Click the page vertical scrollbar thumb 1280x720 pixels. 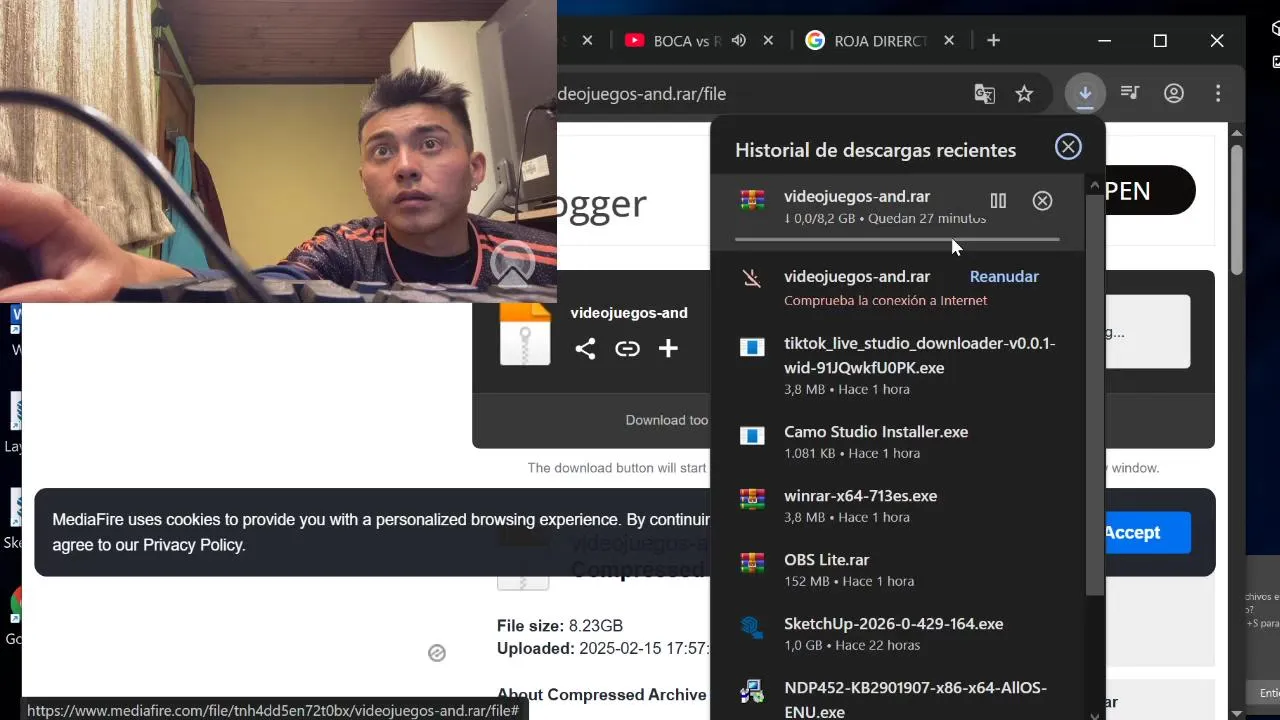coord(1237,210)
